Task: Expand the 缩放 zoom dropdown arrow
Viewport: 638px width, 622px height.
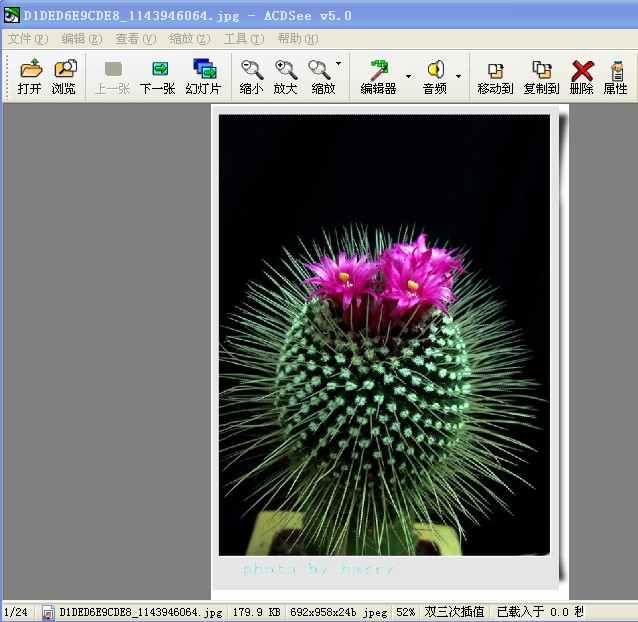Action: [338, 64]
